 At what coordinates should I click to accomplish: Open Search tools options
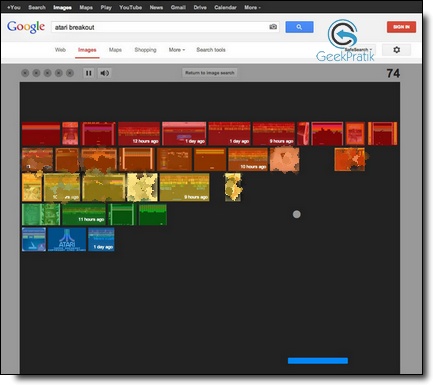click(211, 50)
